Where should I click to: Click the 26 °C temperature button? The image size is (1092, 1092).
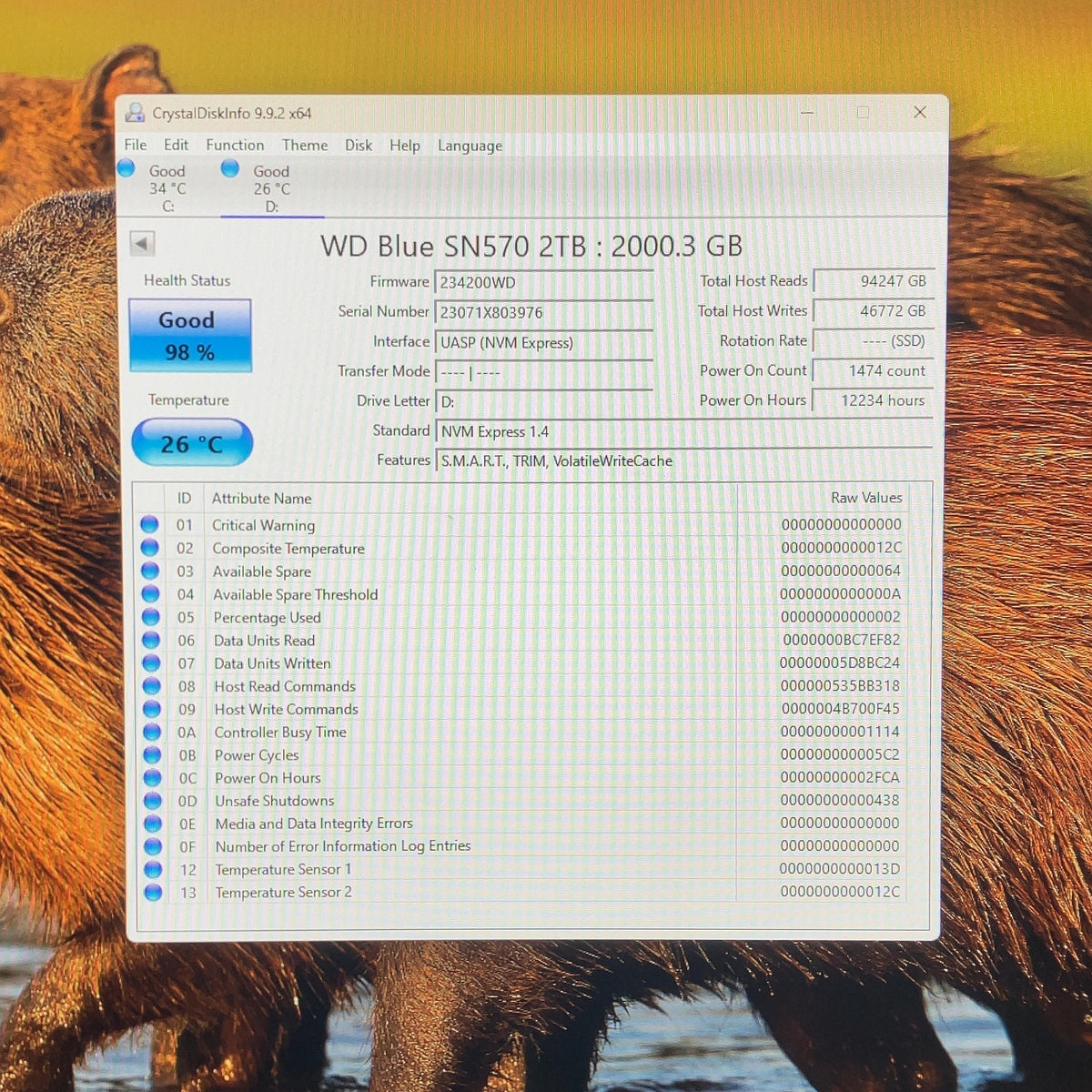click(192, 443)
